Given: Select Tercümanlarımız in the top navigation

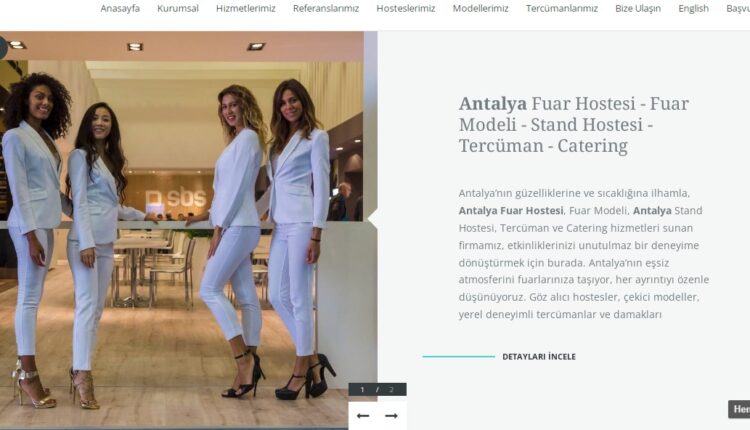Looking at the screenshot, I should click(x=562, y=9).
